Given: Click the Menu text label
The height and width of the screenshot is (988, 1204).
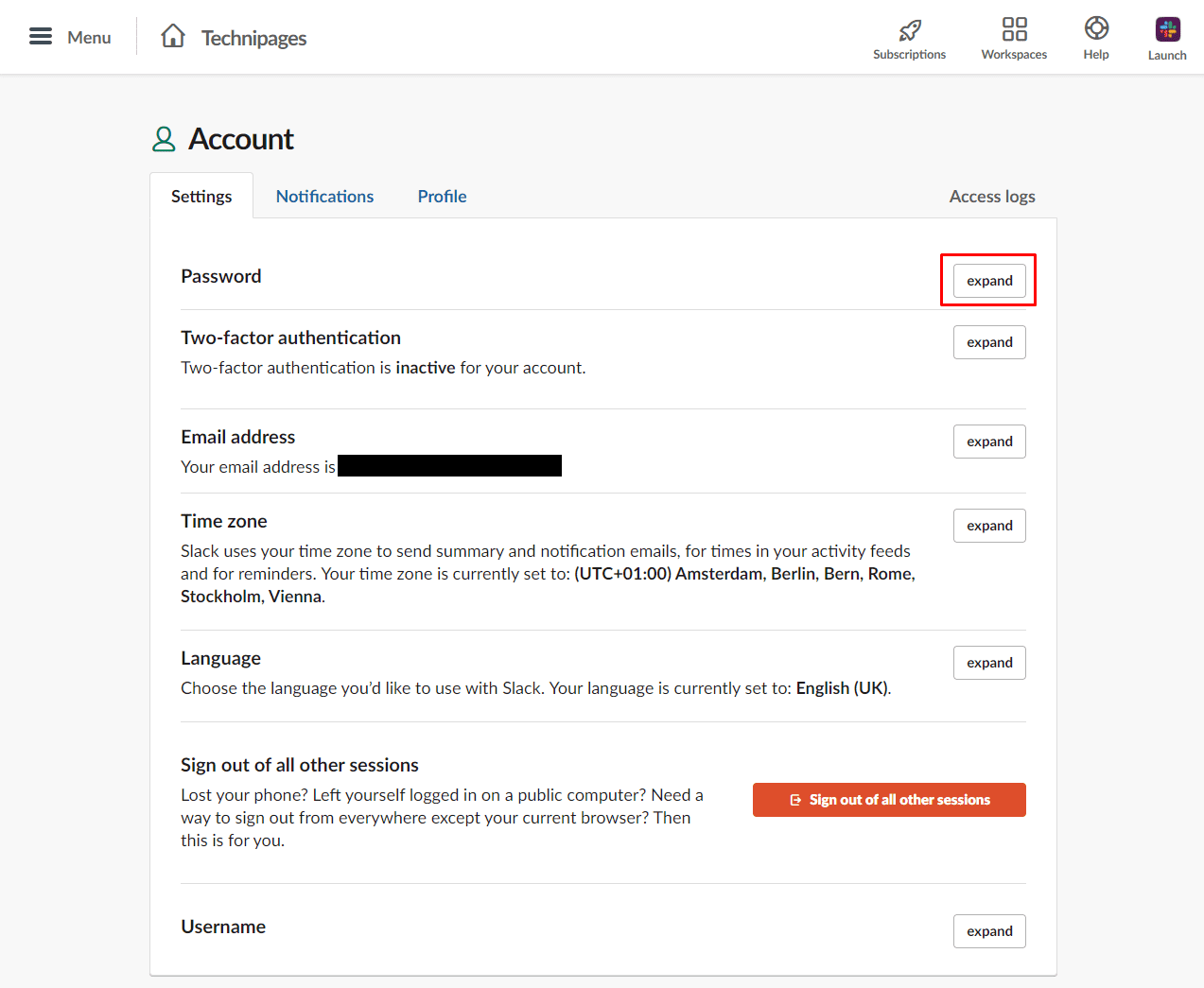Looking at the screenshot, I should pos(89,38).
